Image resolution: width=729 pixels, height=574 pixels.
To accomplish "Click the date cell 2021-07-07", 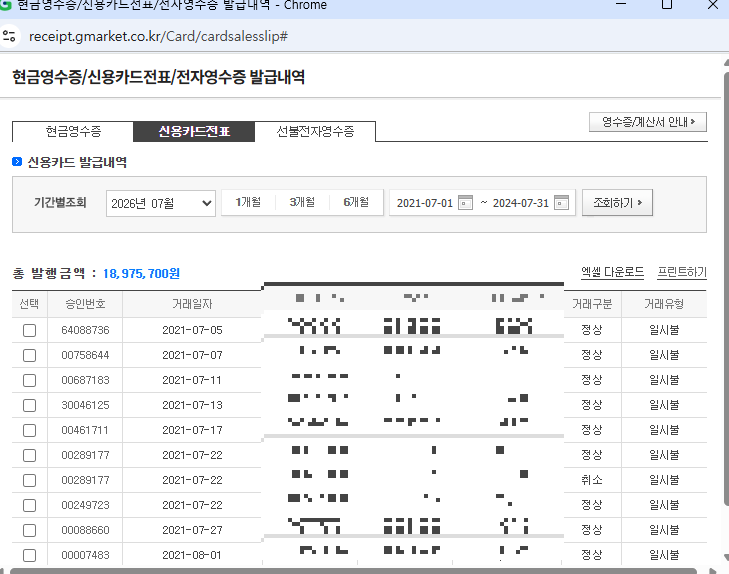I will [192, 355].
